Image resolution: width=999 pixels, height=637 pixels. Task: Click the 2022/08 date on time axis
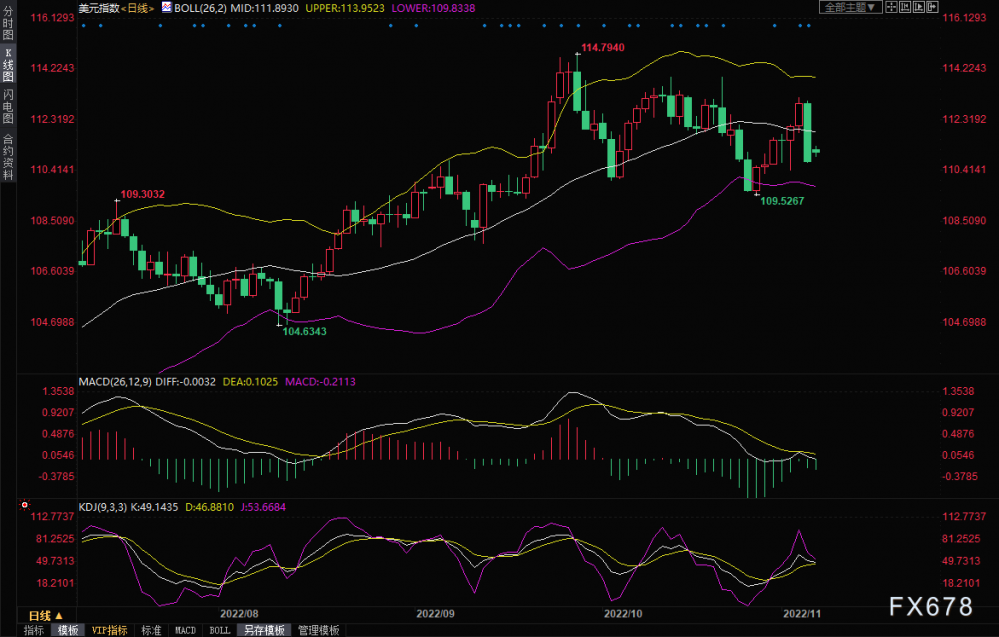pos(239,613)
